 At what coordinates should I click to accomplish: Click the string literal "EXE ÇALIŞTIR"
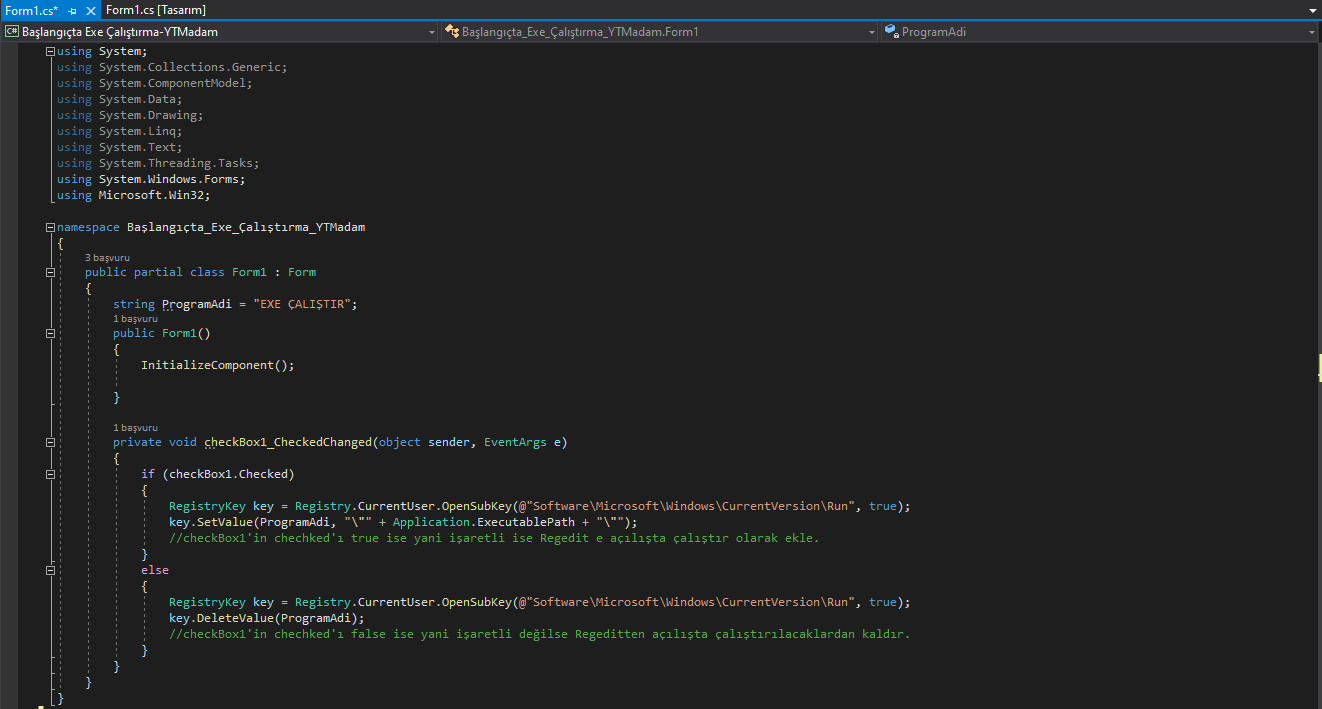tap(301, 304)
